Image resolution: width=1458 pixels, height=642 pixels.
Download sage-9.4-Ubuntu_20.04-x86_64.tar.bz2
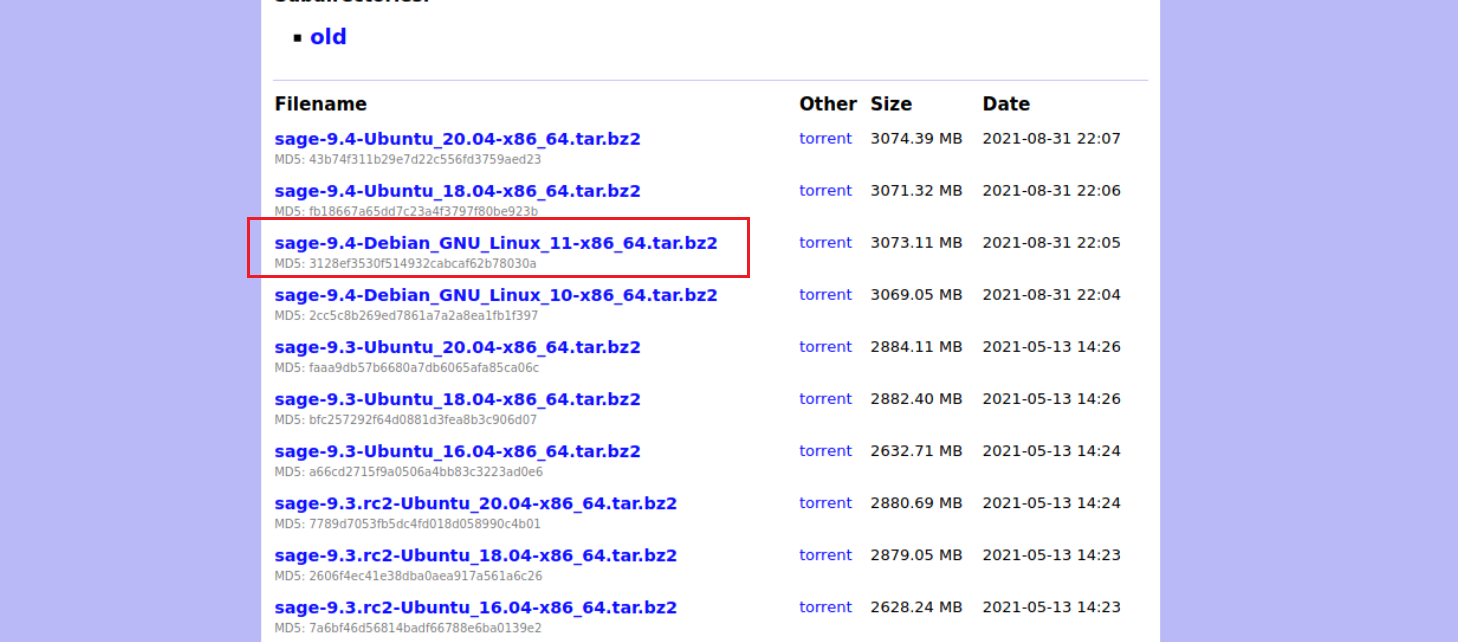[x=457, y=139]
